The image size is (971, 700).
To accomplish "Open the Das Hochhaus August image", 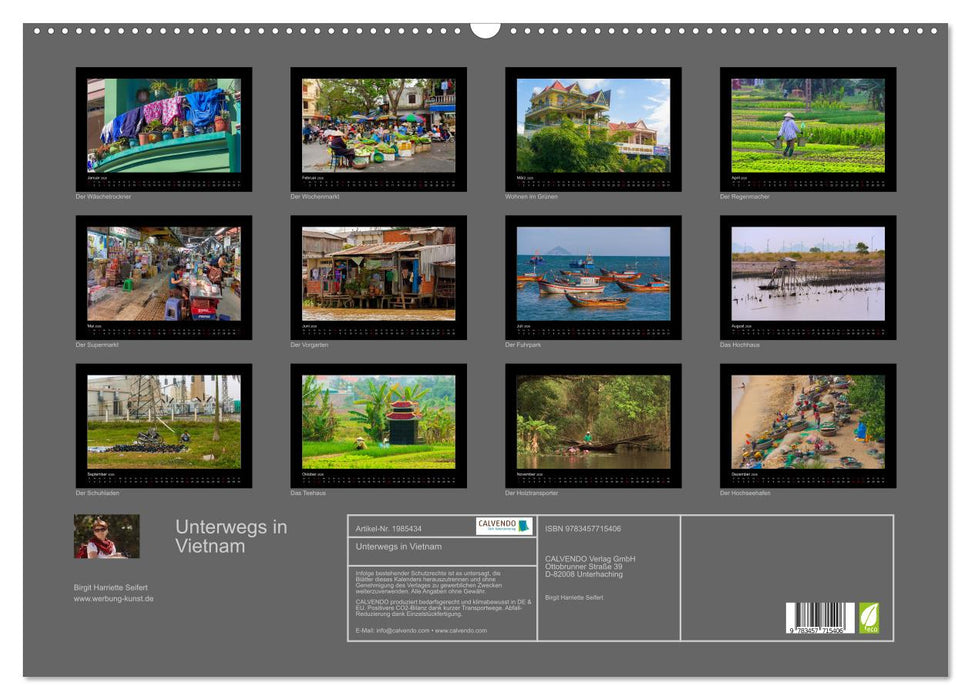I will click(x=807, y=273).
